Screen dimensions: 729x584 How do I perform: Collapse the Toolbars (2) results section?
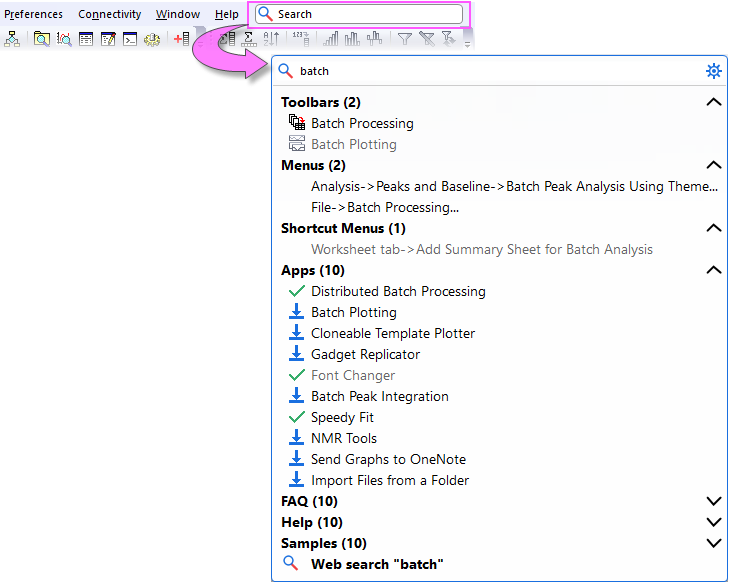pos(714,102)
